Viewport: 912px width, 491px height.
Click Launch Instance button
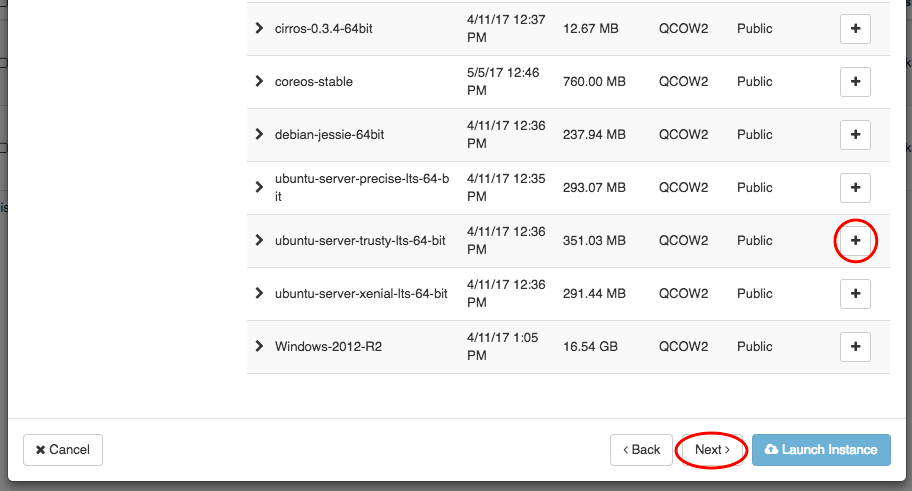819,450
